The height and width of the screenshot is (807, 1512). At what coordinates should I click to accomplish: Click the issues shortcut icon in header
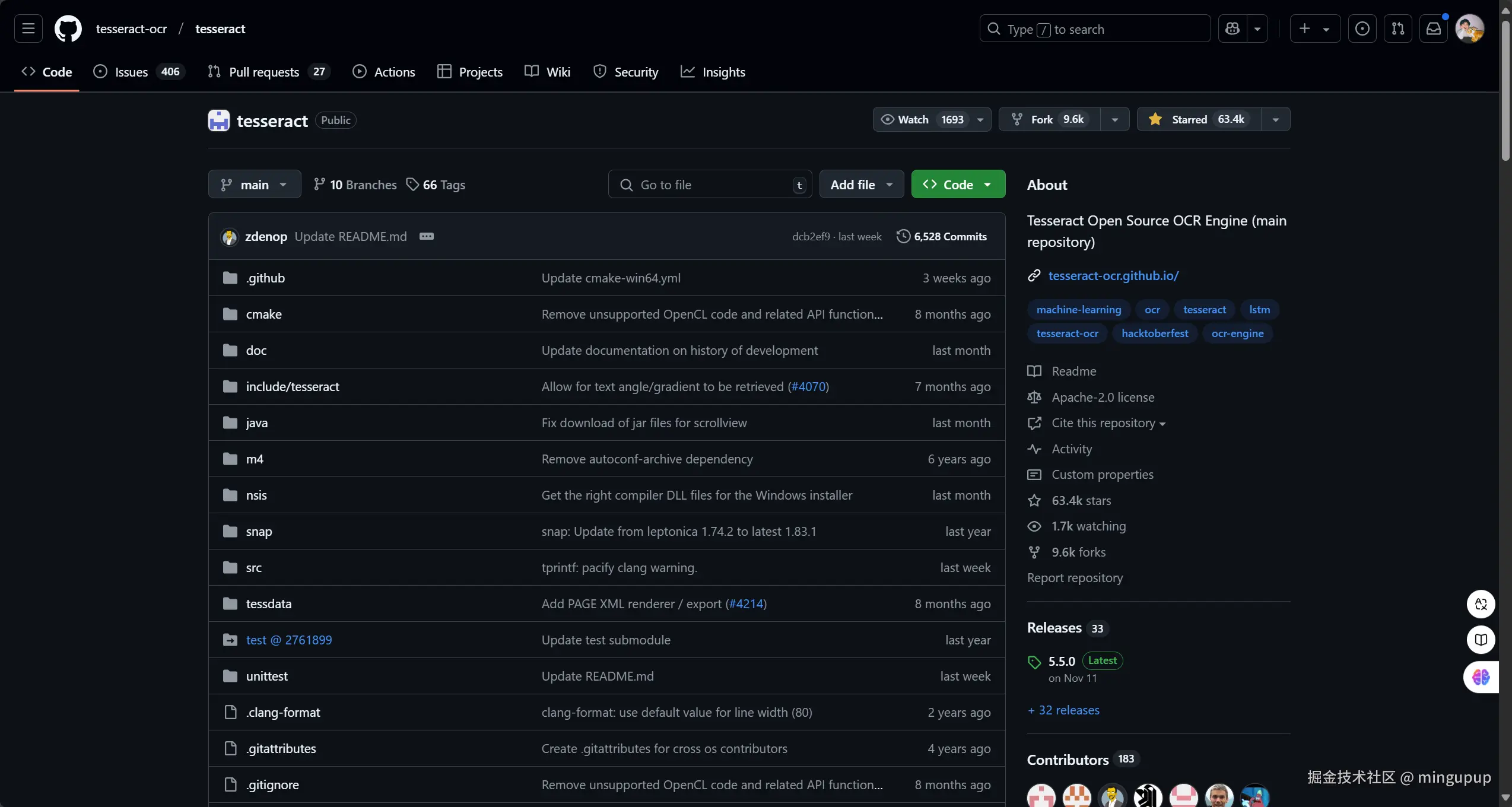click(1362, 28)
